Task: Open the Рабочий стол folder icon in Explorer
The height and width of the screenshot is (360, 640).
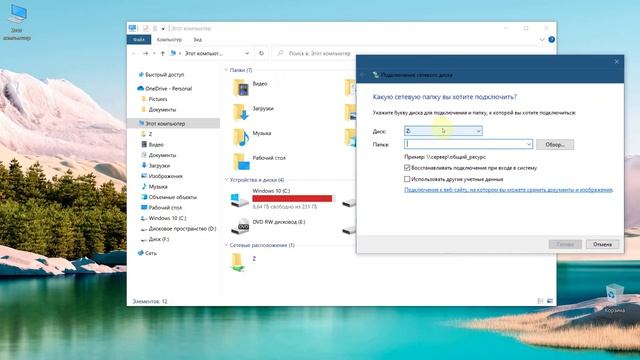Action: click(241, 162)
